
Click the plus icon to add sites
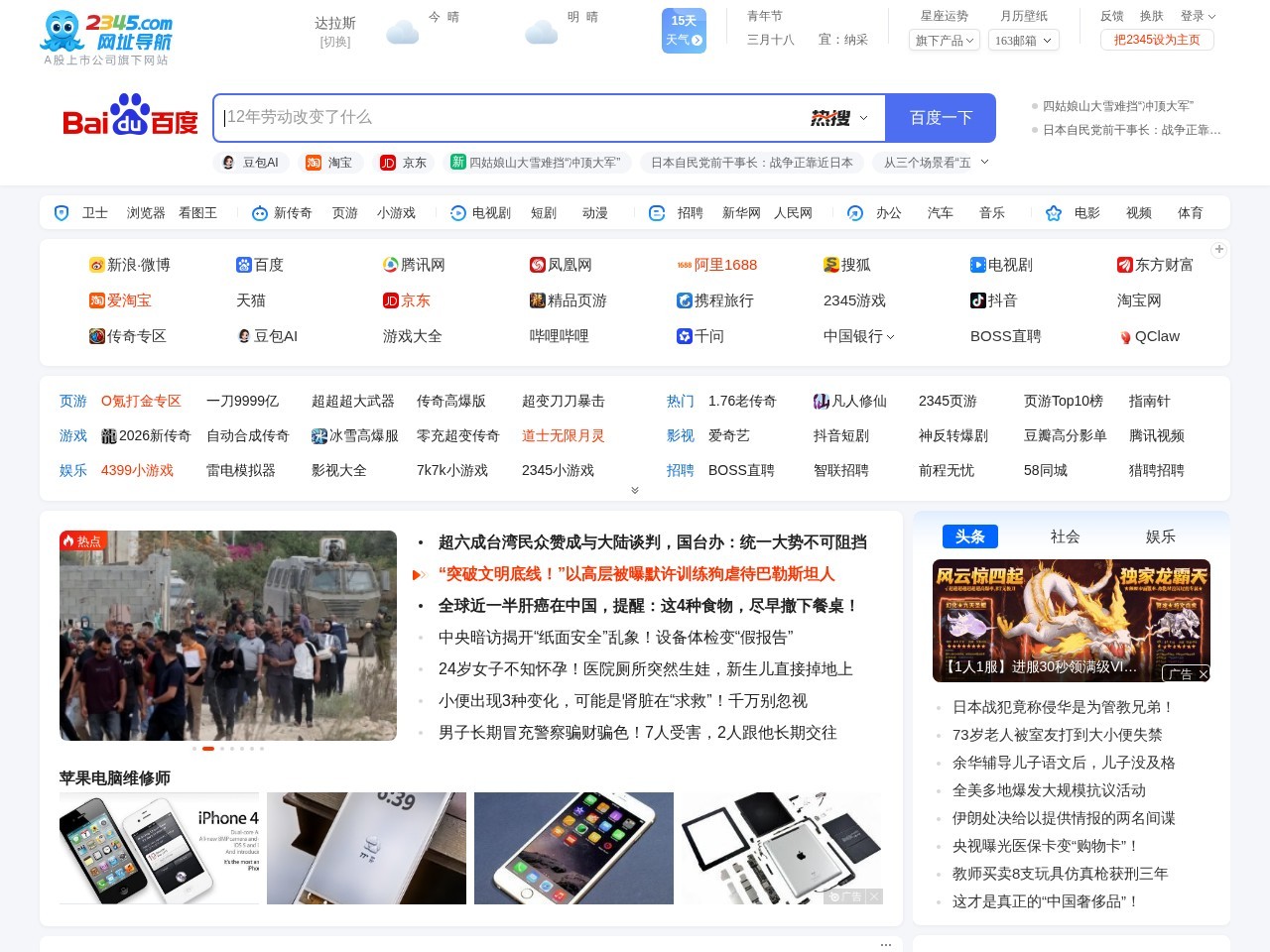click(1219, 249)
